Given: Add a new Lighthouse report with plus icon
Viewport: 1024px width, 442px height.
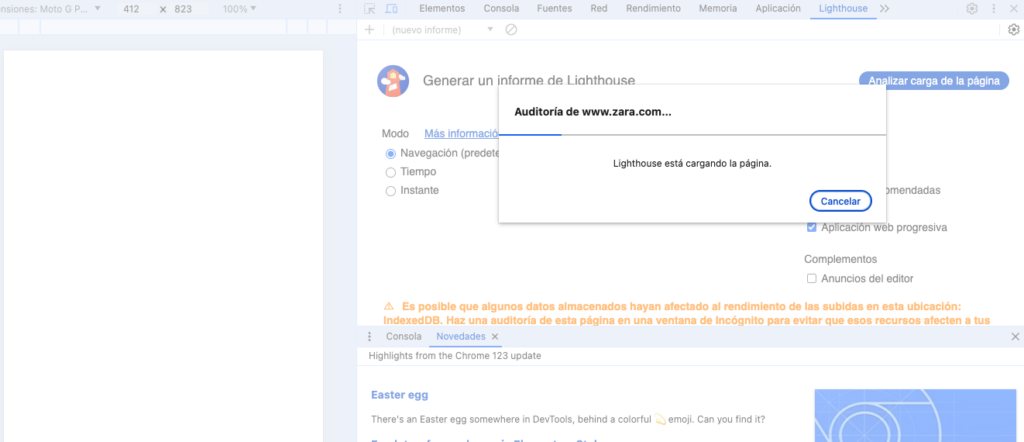Looking at the screenshot, I should click(370, 29).
